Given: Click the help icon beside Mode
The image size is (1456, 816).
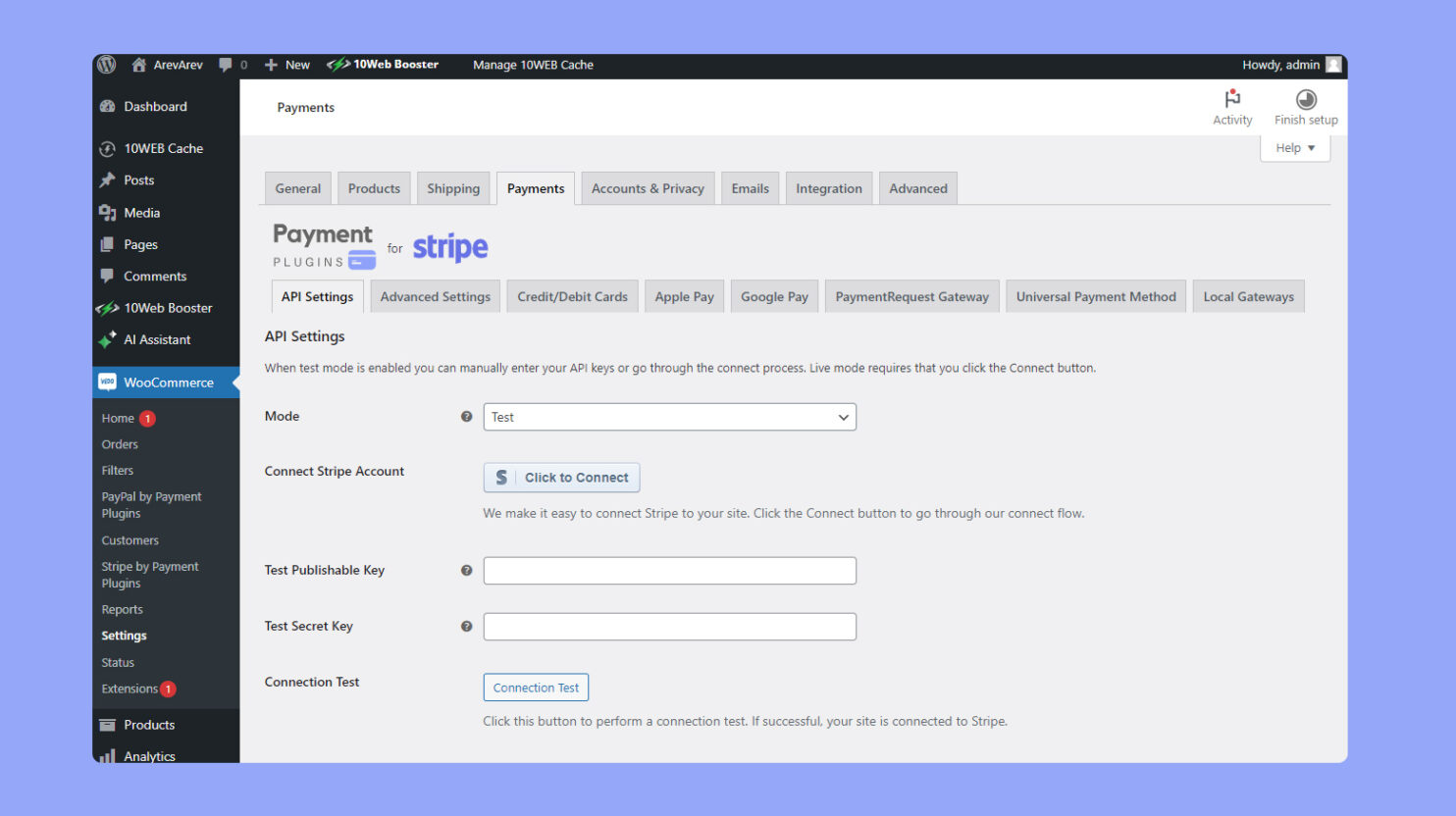Looking at the screenshot, I should coord(466,416).
